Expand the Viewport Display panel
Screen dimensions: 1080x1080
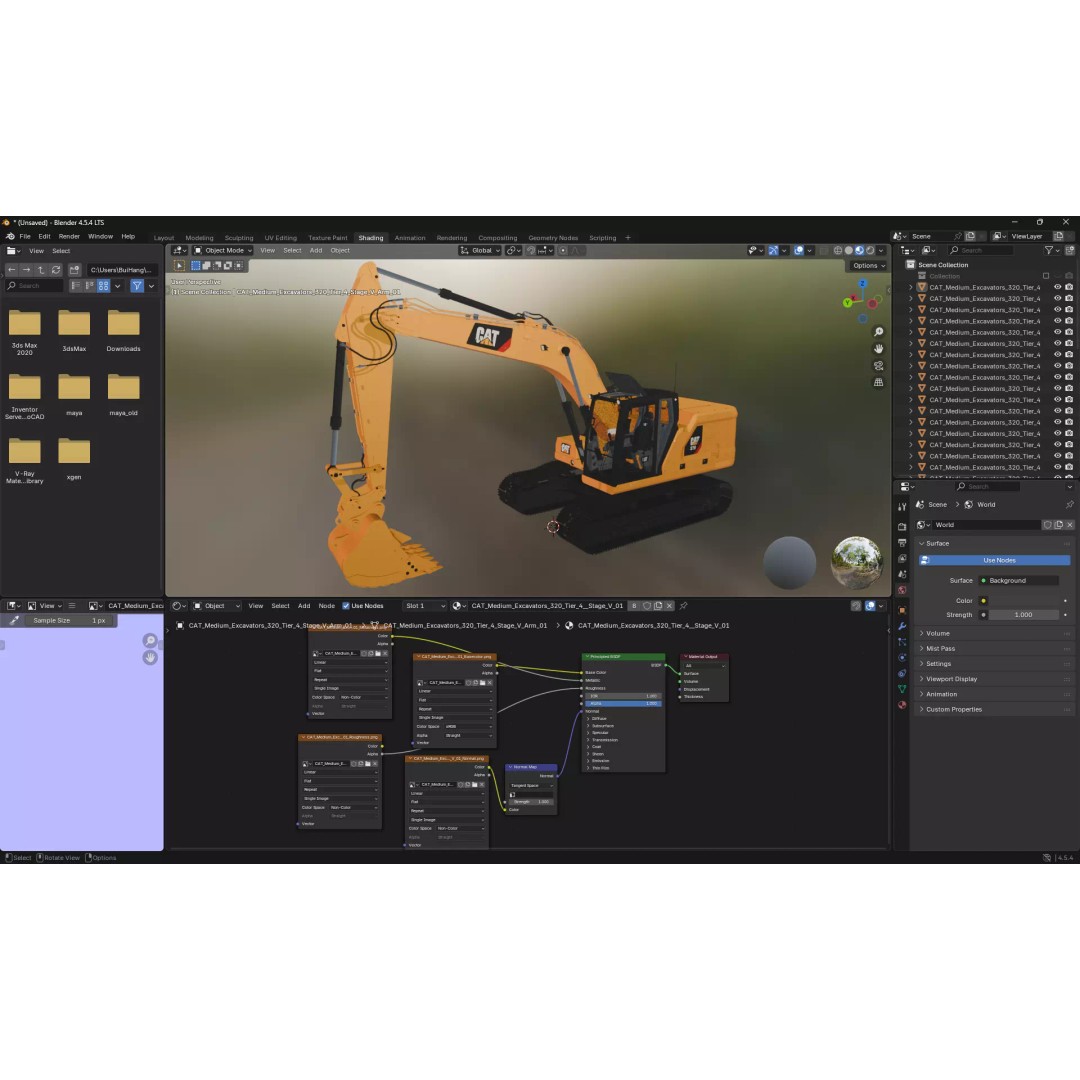click(x=993, y=679)
